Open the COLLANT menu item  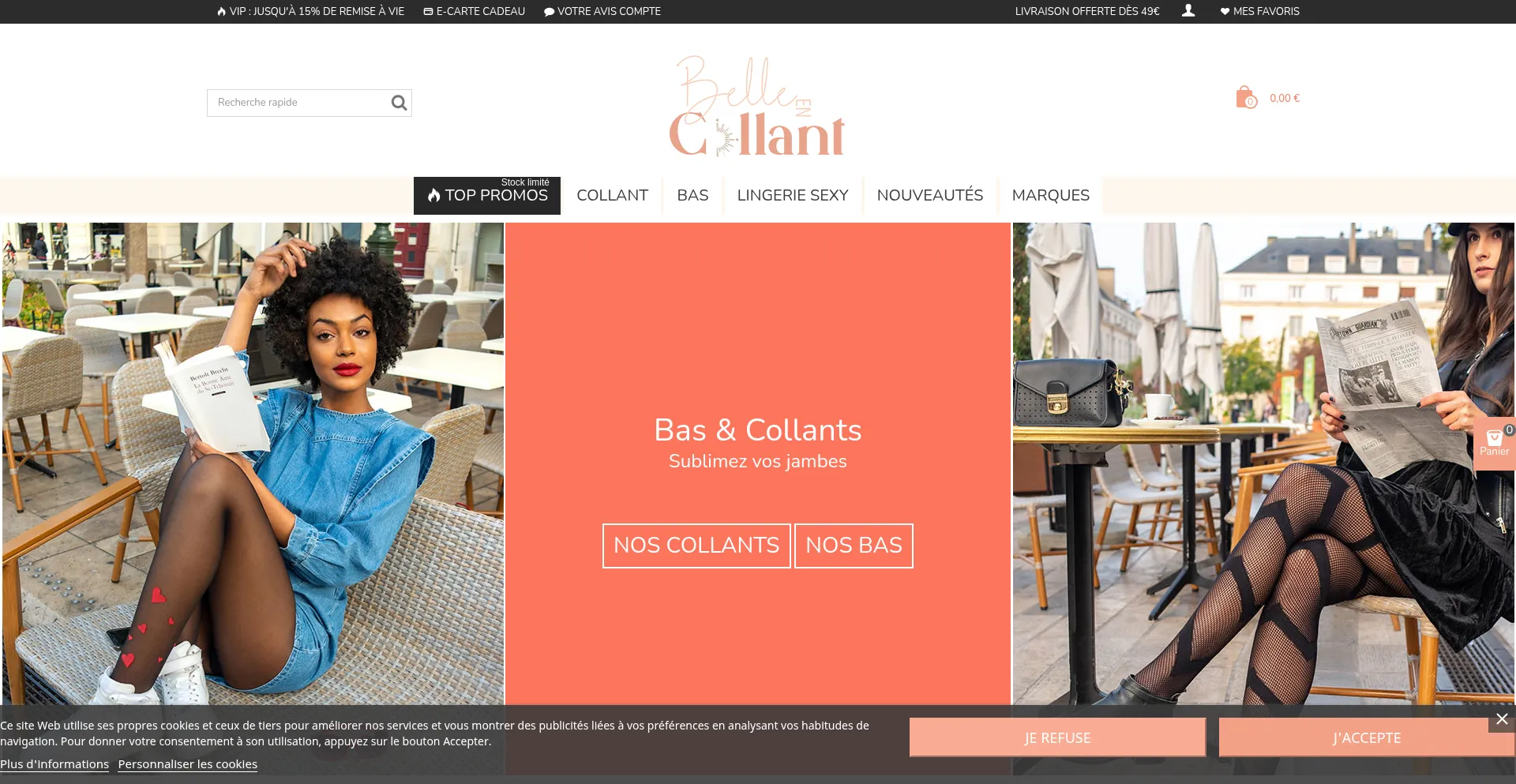click(x=612, y=196)
